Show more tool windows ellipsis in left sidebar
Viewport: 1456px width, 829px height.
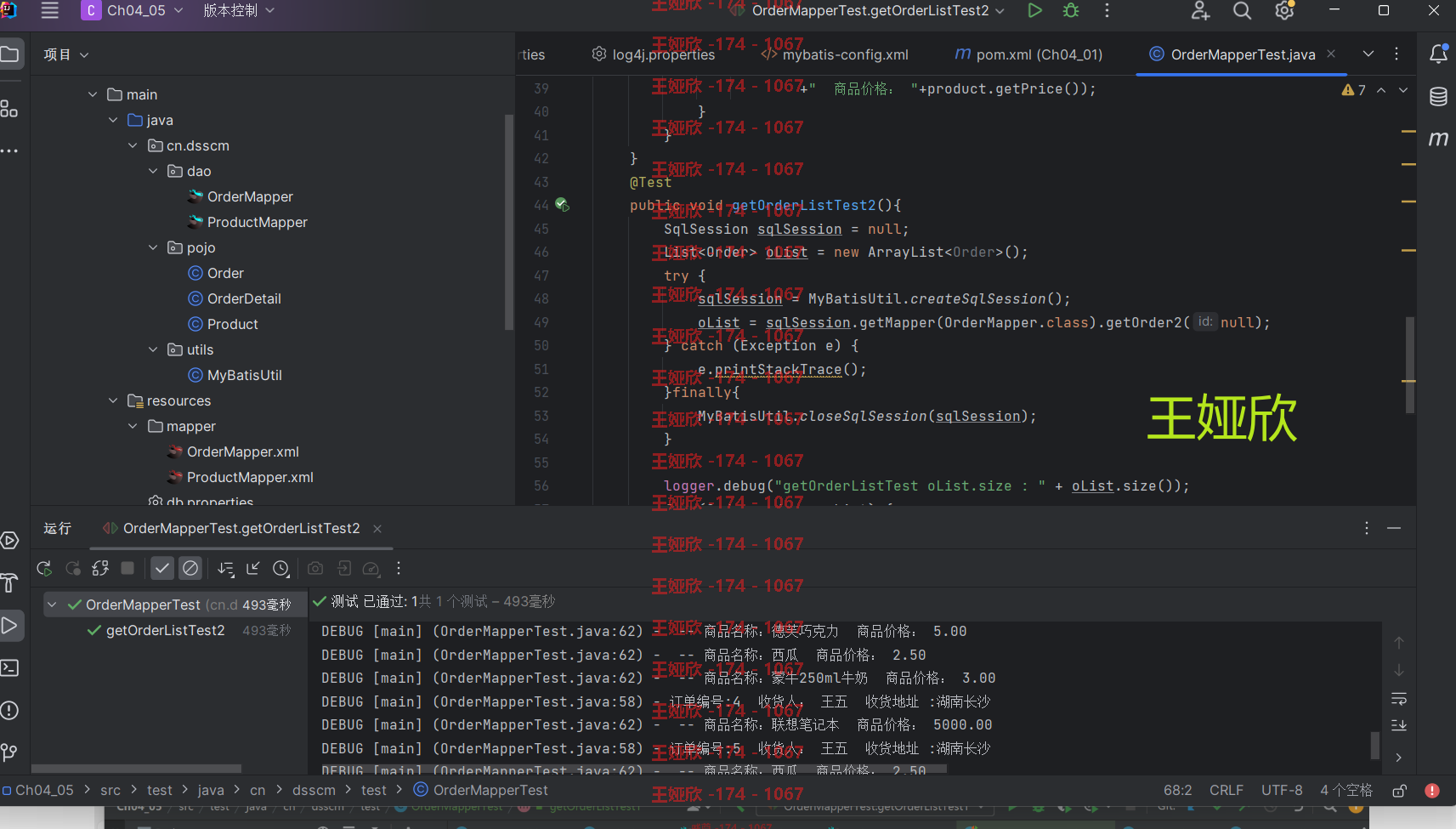9,150
